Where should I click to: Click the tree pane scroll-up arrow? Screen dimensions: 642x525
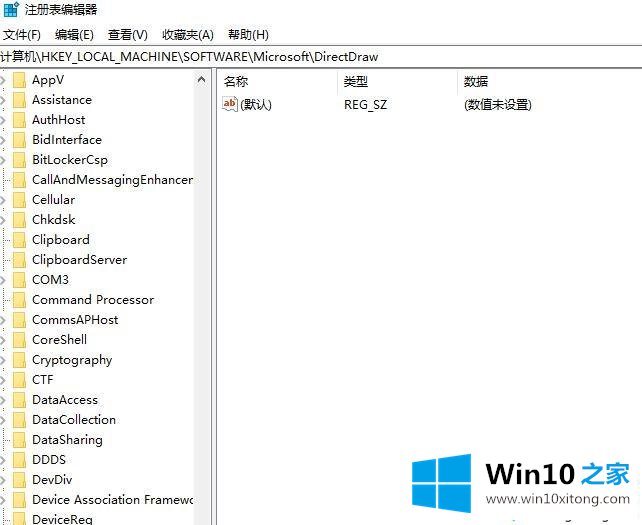tap(201, 79)
